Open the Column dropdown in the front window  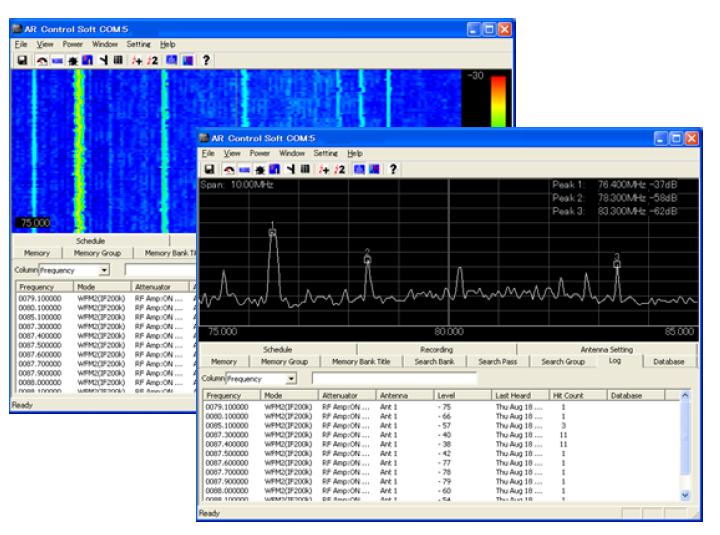(291, 379)
